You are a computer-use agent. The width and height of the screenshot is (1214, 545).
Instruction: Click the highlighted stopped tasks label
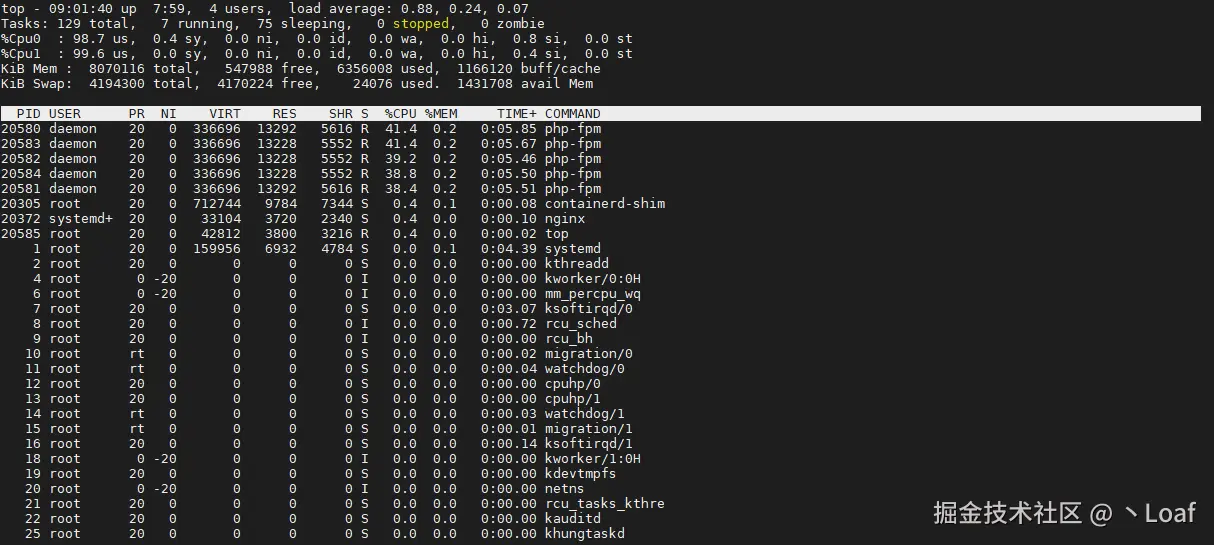click(x=420, y=24)
